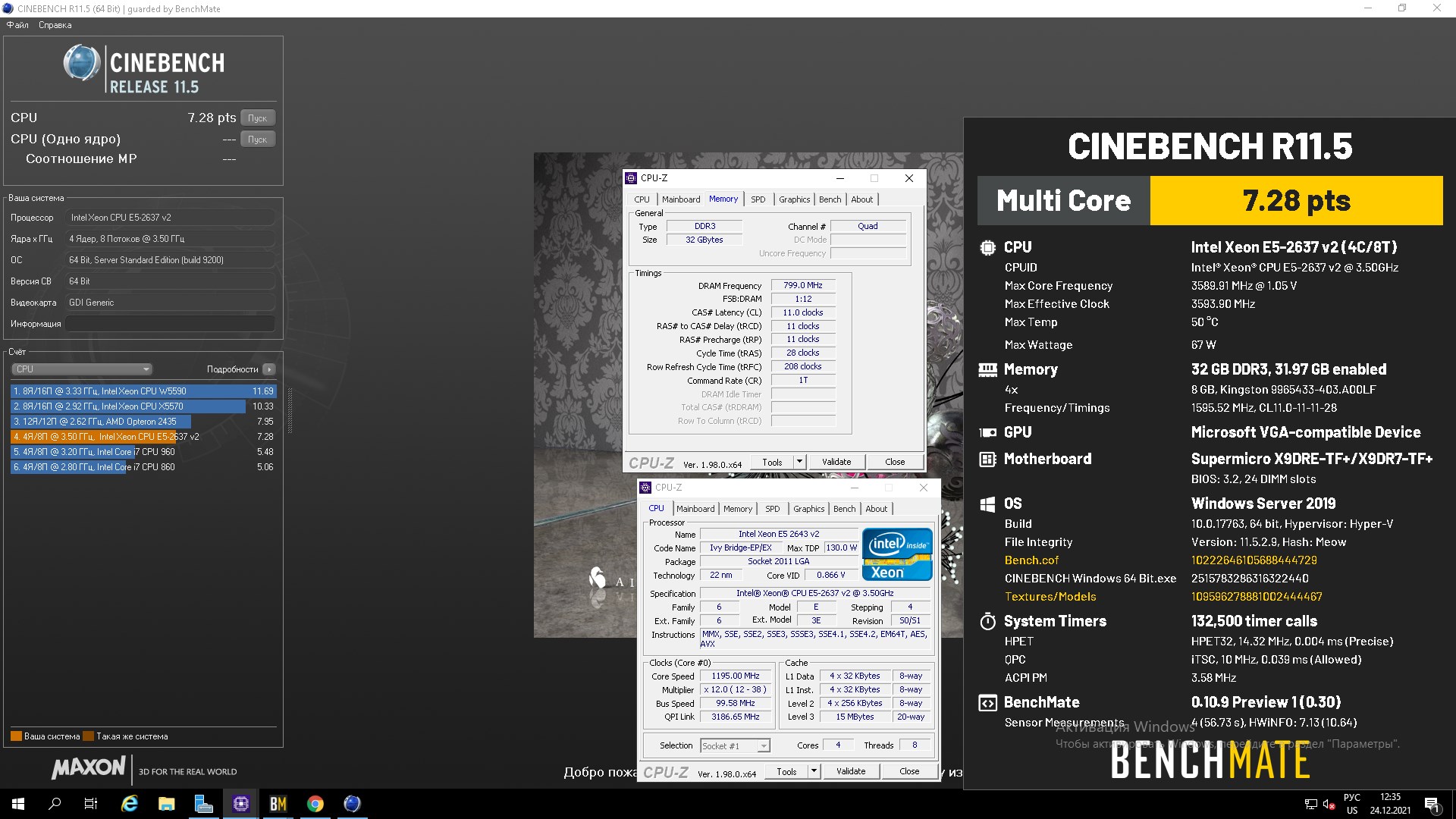Click the Bench.cof file entry
This screenshot has width=1456, height=819.
[1031, 560]
